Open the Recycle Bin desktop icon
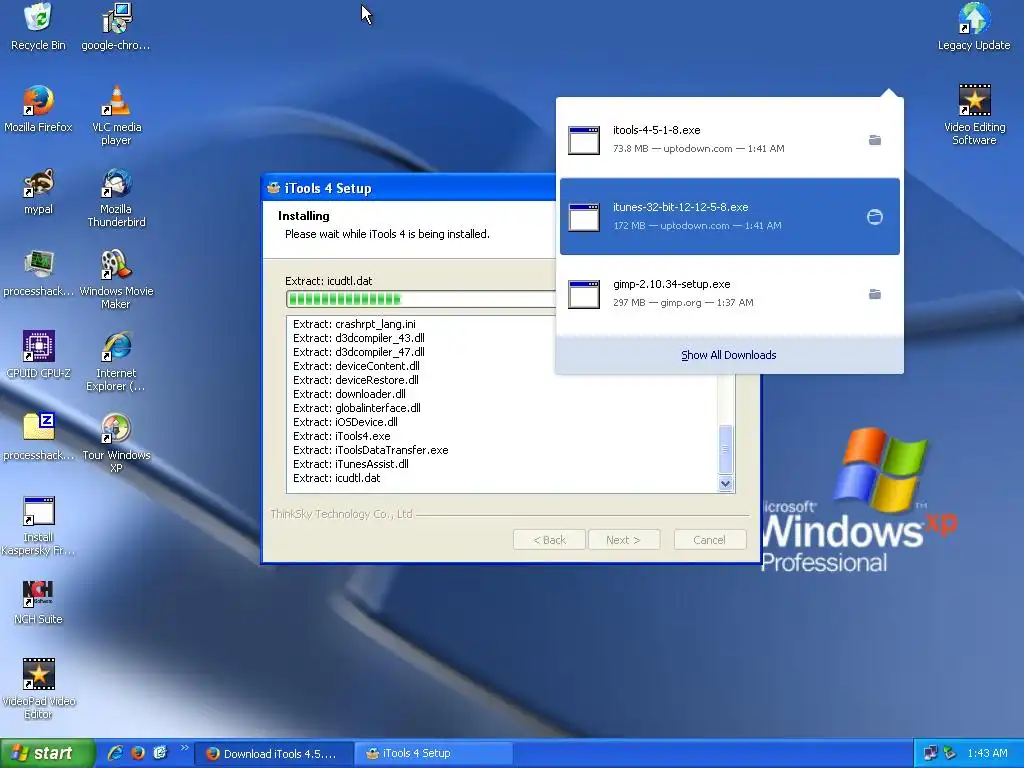 tap(38, 26)
